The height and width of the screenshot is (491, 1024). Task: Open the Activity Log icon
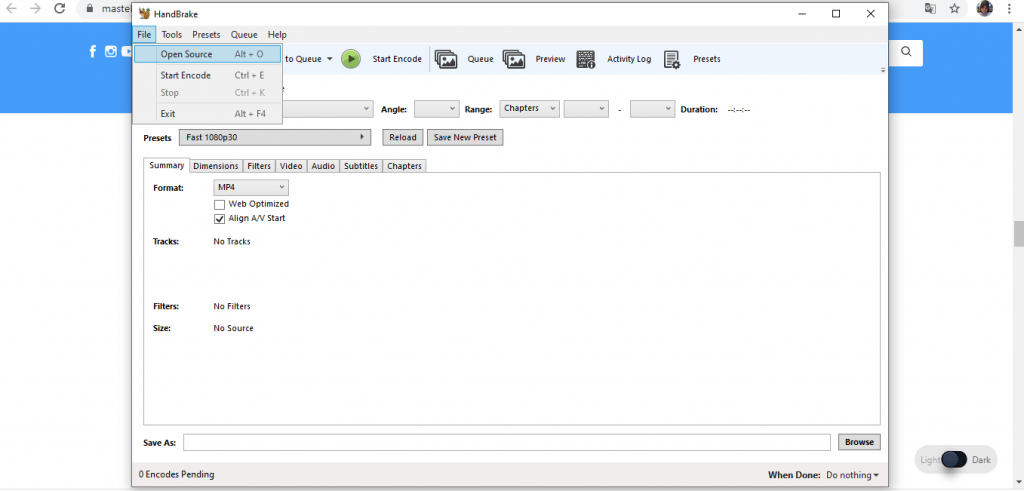(586, 59)
